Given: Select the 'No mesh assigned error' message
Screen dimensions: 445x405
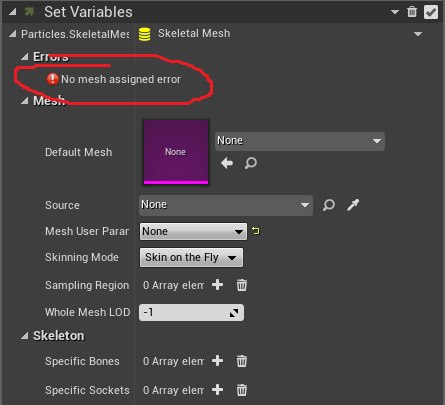Looking at the screenshot, I should pyautogui.click(x=121, y=79).
